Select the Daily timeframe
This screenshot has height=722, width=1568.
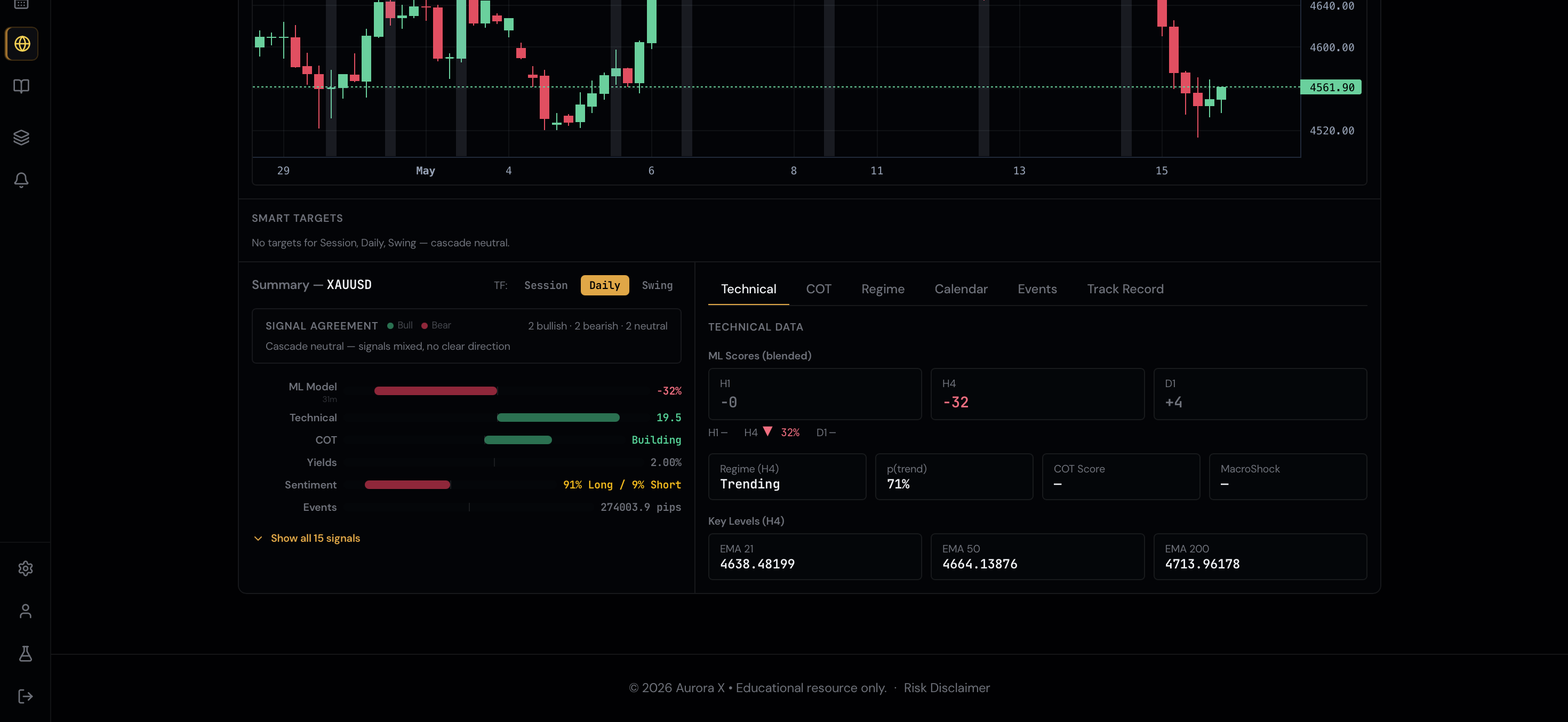point(604,285)
